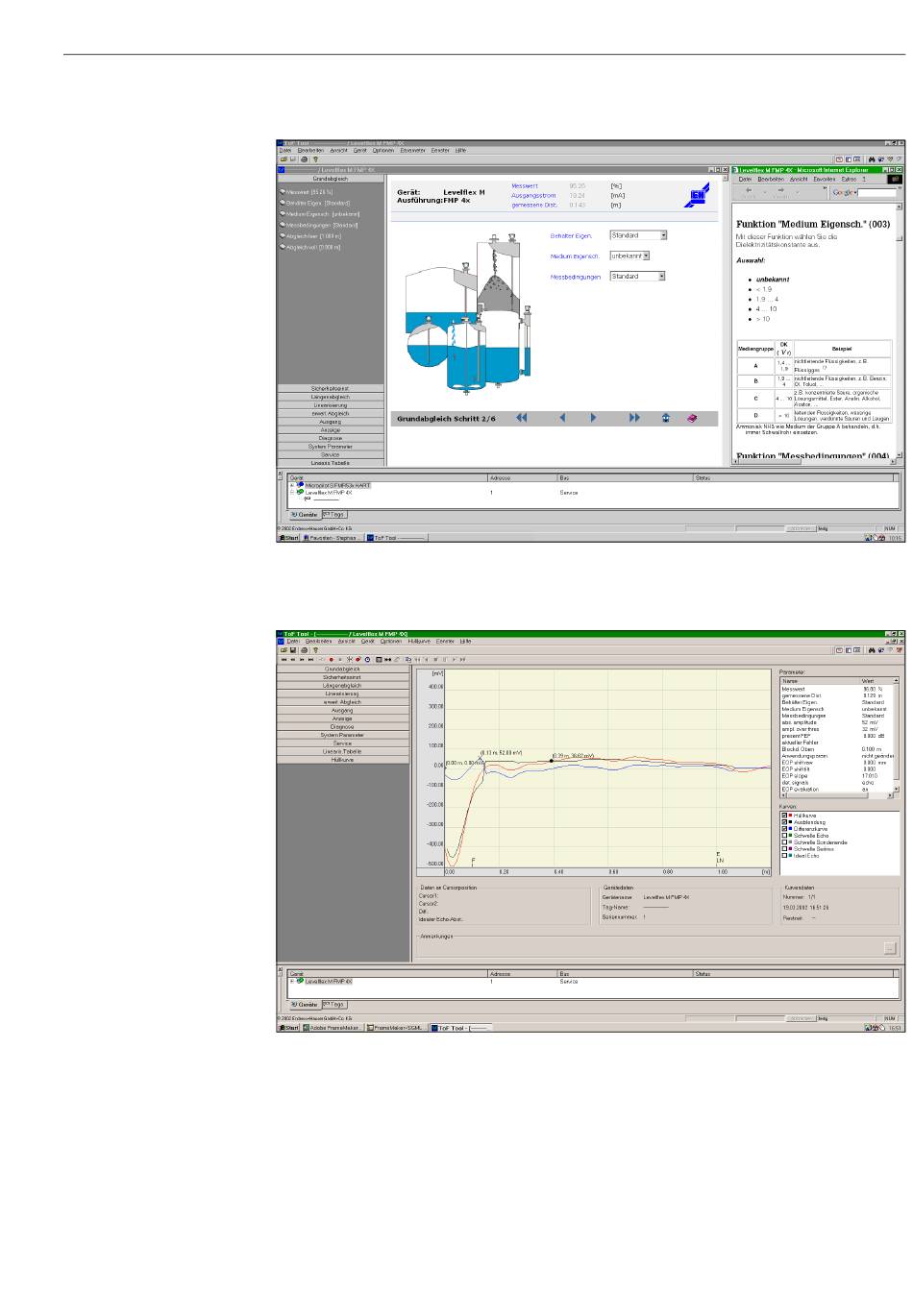Click the Endress+Hauser logo icon
The height and width of the screenshot is (1316, 913).
(697, 196)
